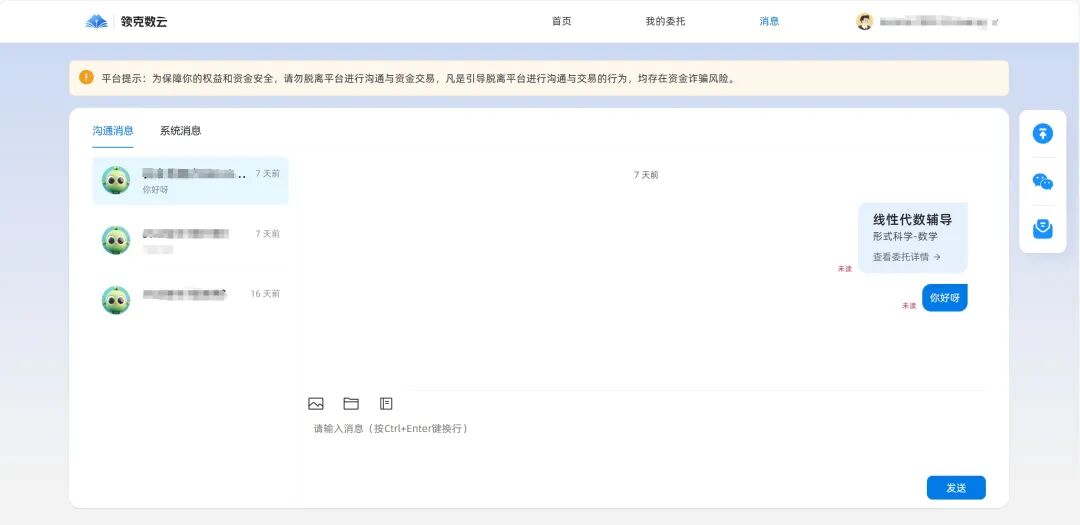Open the 消息 navigation item
Screen dimensions: 1080x525
(769, 21)
